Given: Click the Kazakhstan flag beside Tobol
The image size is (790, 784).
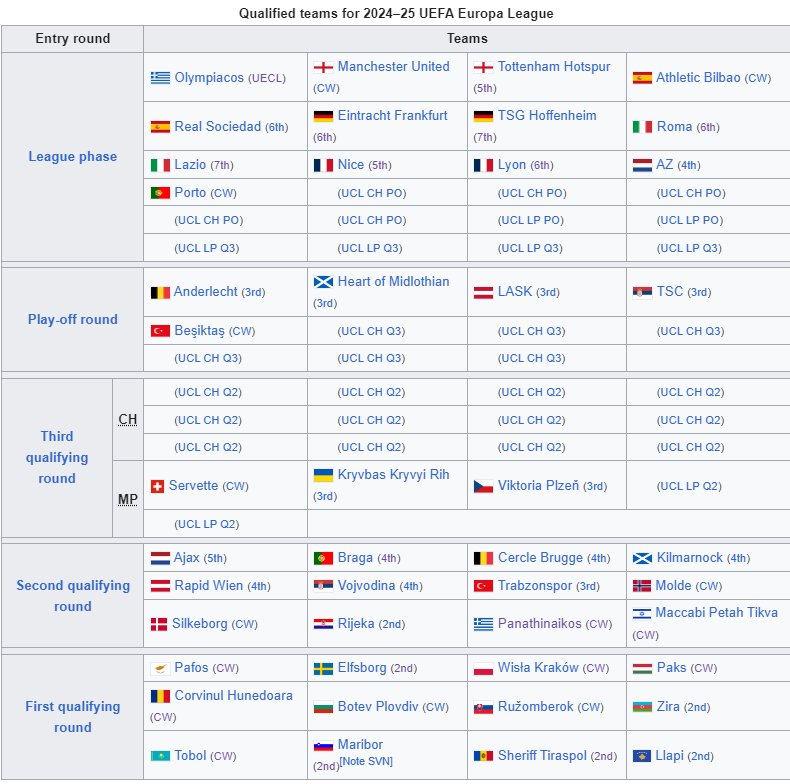Looking at the screenshot, I should [160, 756].
